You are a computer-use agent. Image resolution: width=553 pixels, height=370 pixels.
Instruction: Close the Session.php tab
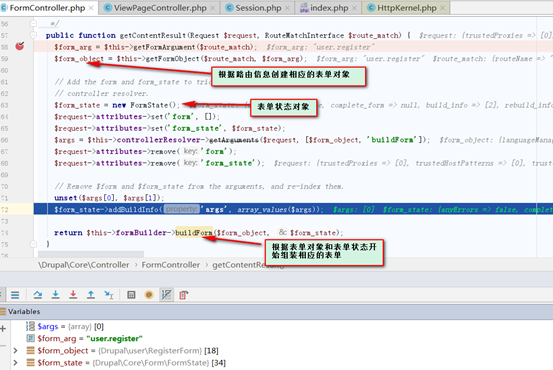click(287, 8)
